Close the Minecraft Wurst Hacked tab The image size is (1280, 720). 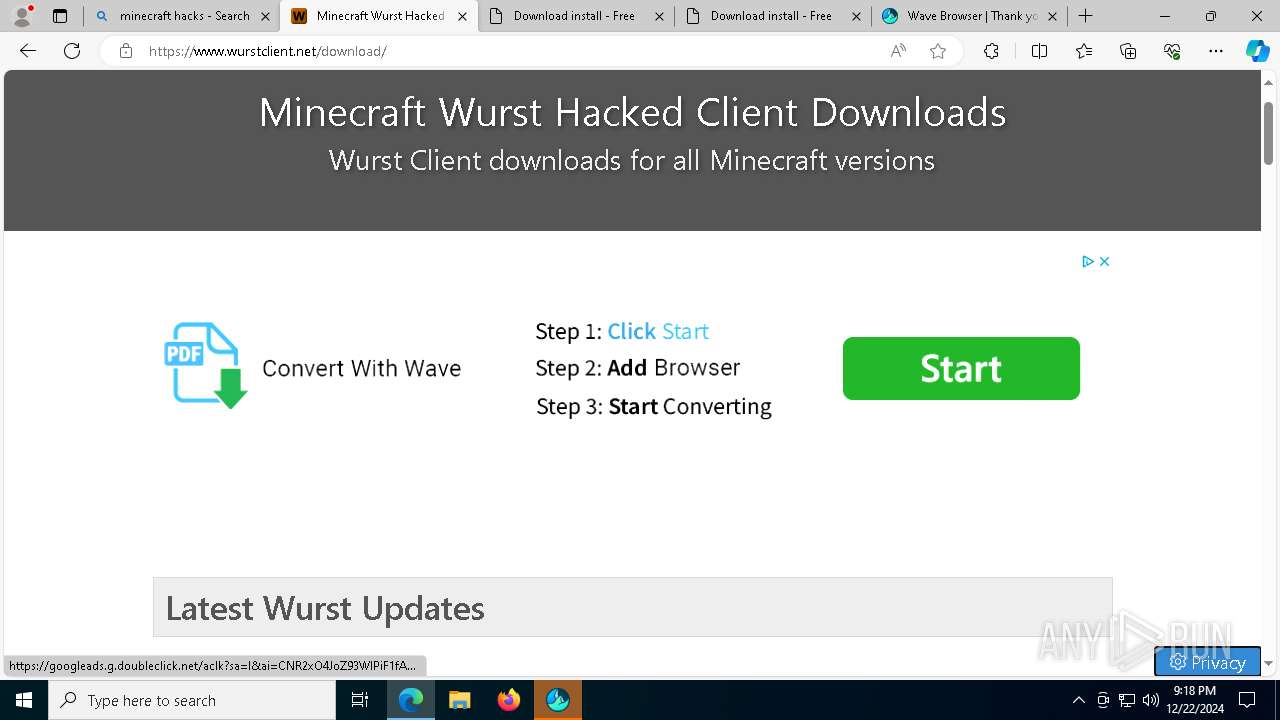462,16
